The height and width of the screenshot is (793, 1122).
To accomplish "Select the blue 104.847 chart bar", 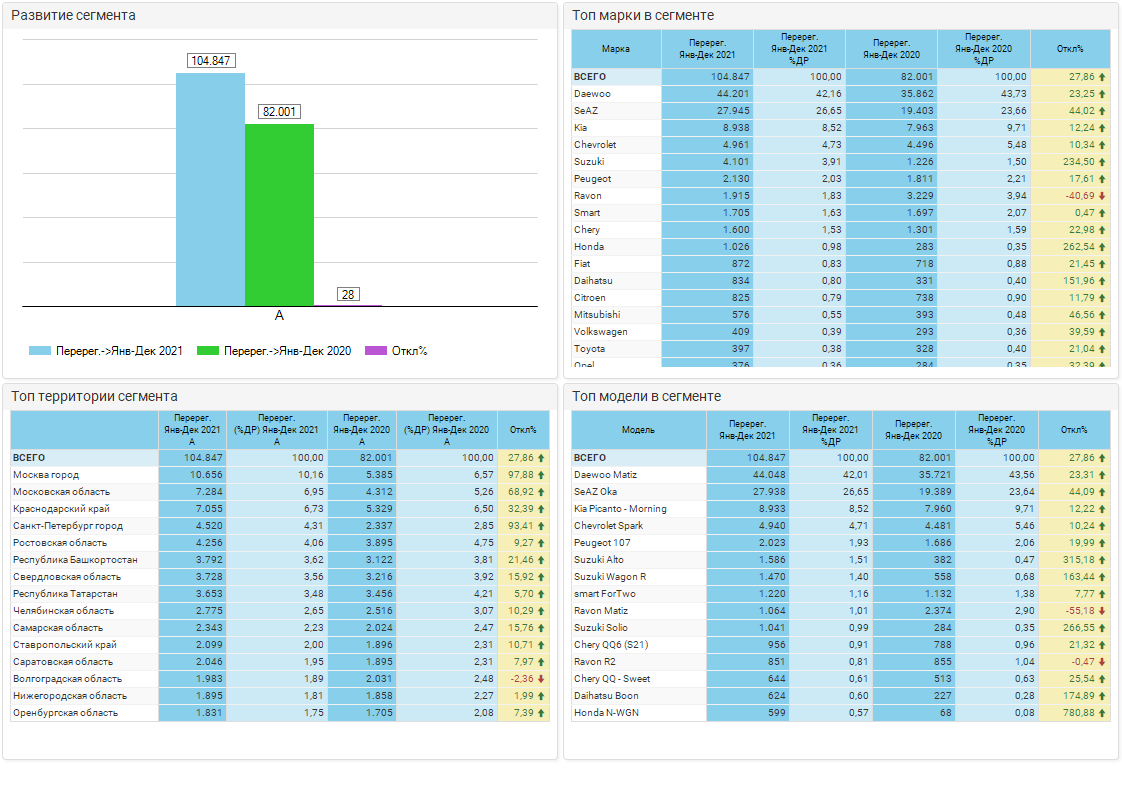I will point(210,190).
